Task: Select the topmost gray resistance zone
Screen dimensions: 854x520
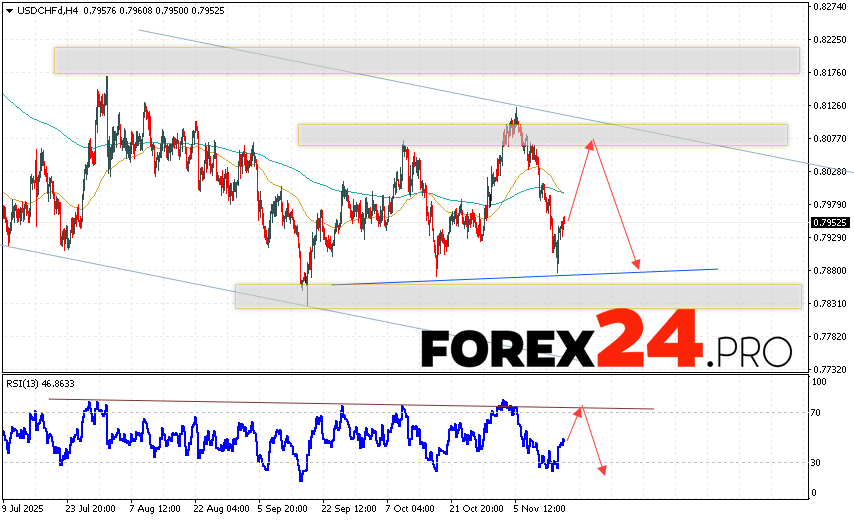Action: (427, 60)
